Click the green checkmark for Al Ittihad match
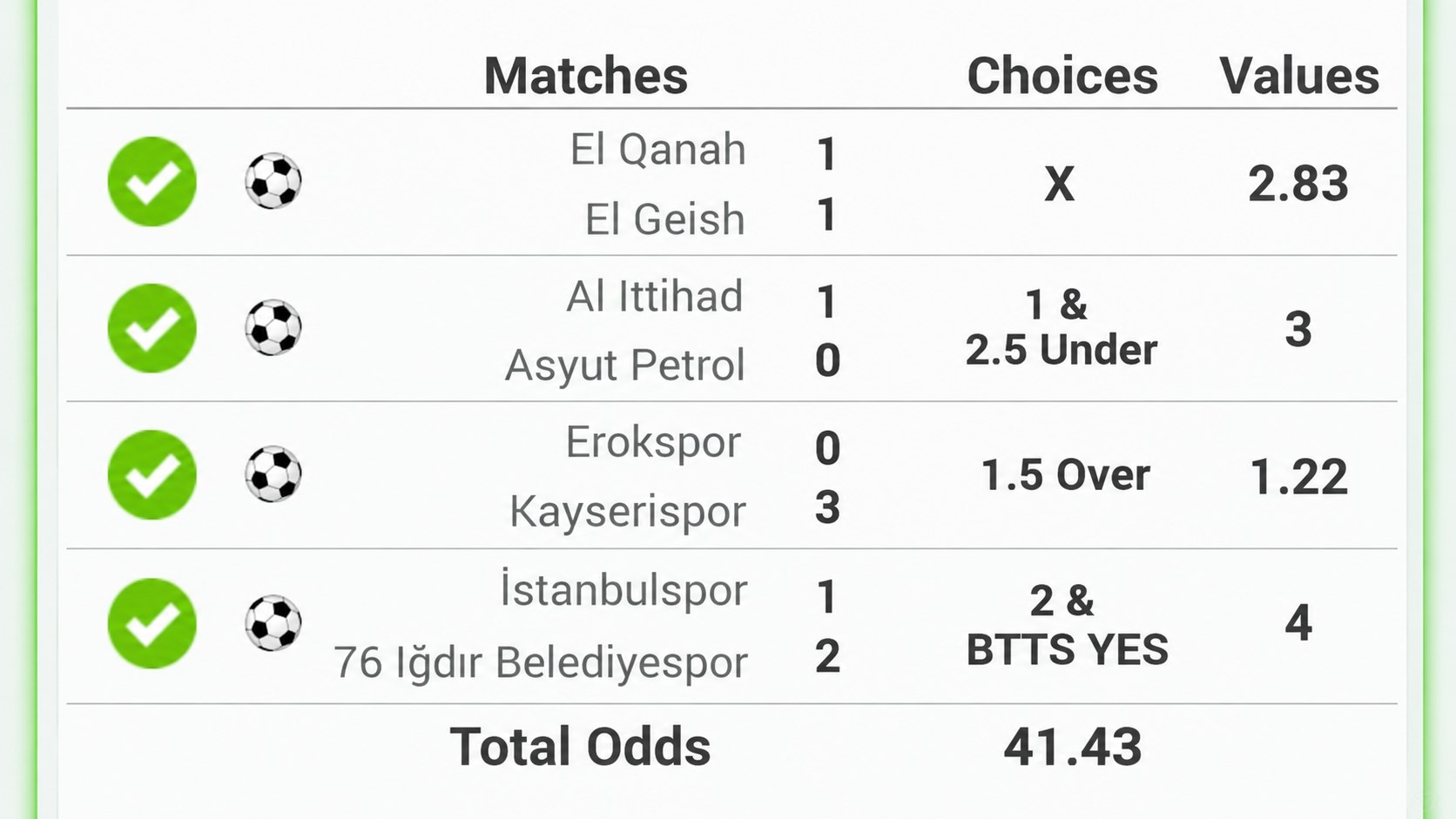The image size is (1456, 819). tap(152, 328)
